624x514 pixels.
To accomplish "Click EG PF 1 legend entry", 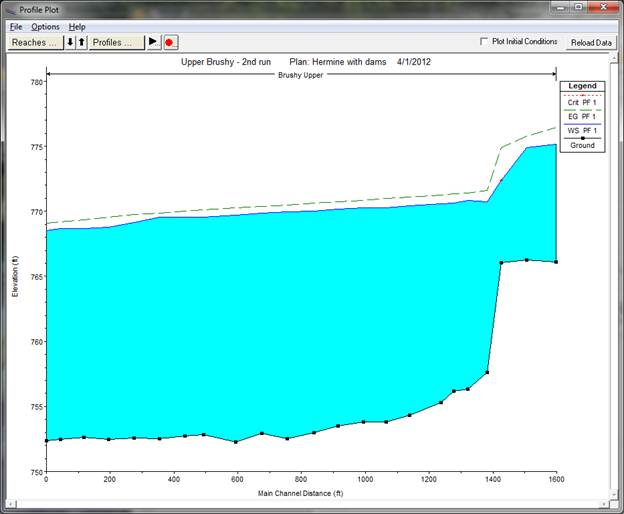I will pyautogui.click(x=582, y=114).
